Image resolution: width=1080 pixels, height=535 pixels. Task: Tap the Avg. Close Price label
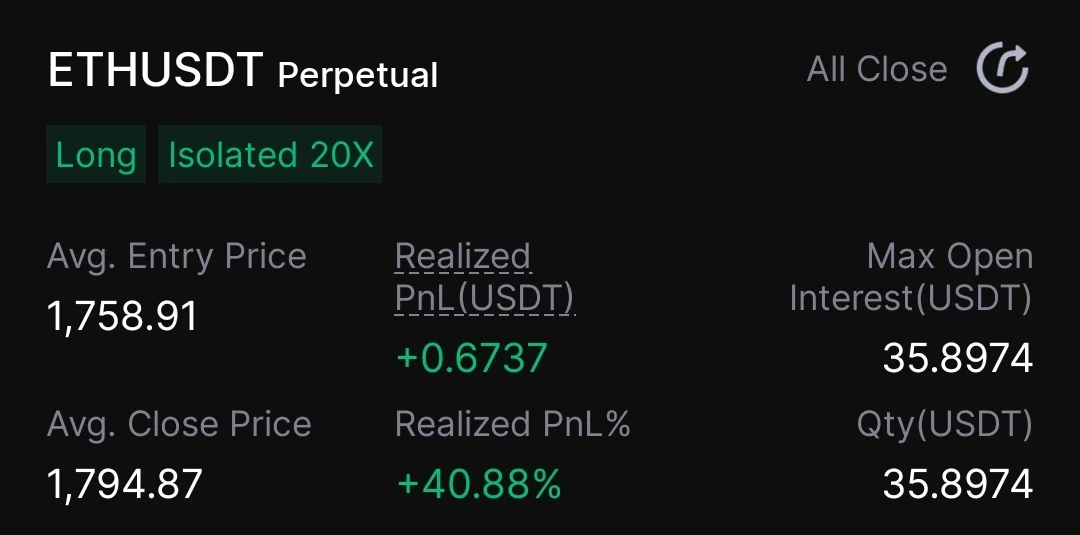click(x=179, y=424)
